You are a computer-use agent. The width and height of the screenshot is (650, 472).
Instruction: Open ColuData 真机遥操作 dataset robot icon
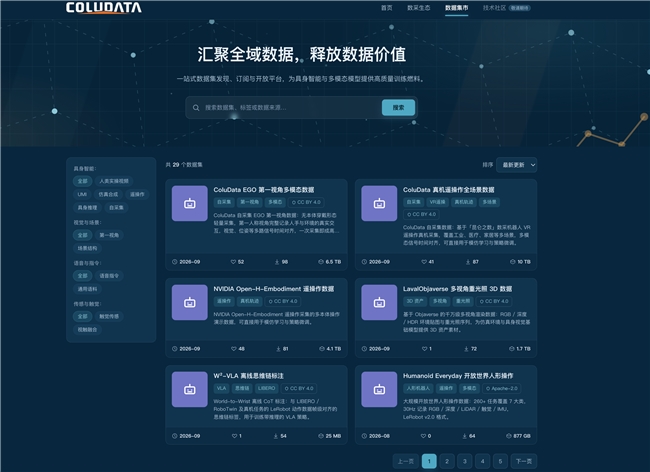coord(379,203)
